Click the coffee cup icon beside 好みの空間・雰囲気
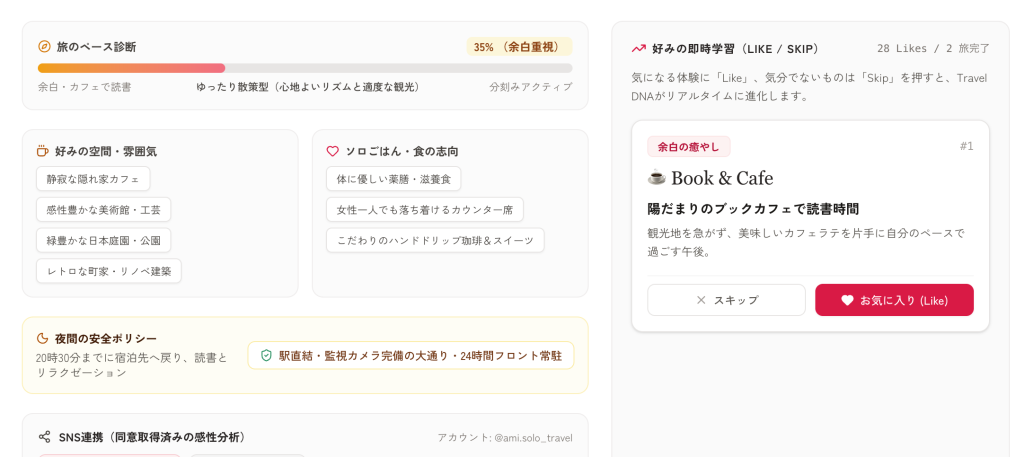The image size is (1024, 457). coord(42,151)
